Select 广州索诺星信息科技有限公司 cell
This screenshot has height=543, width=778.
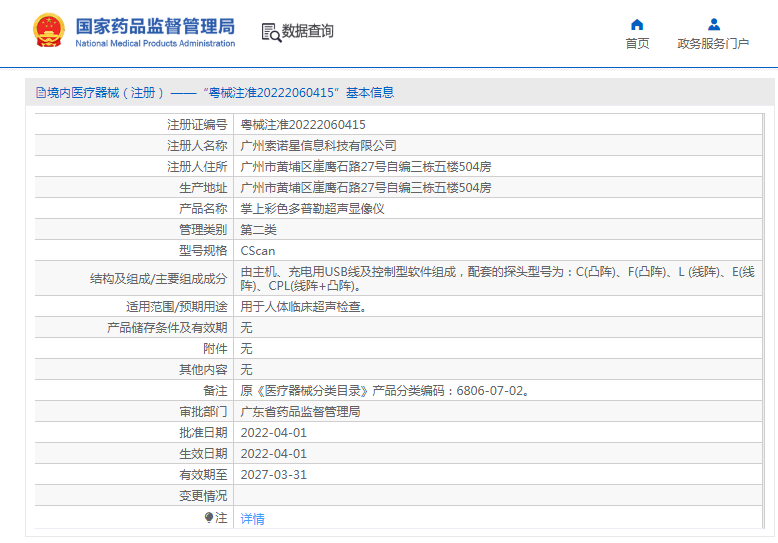tap(319, 145)
